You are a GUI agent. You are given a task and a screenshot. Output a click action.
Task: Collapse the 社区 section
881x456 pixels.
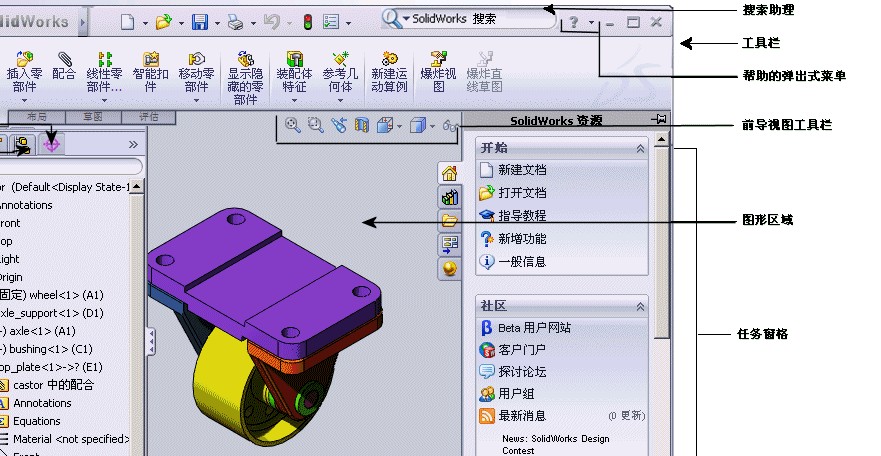640,306
